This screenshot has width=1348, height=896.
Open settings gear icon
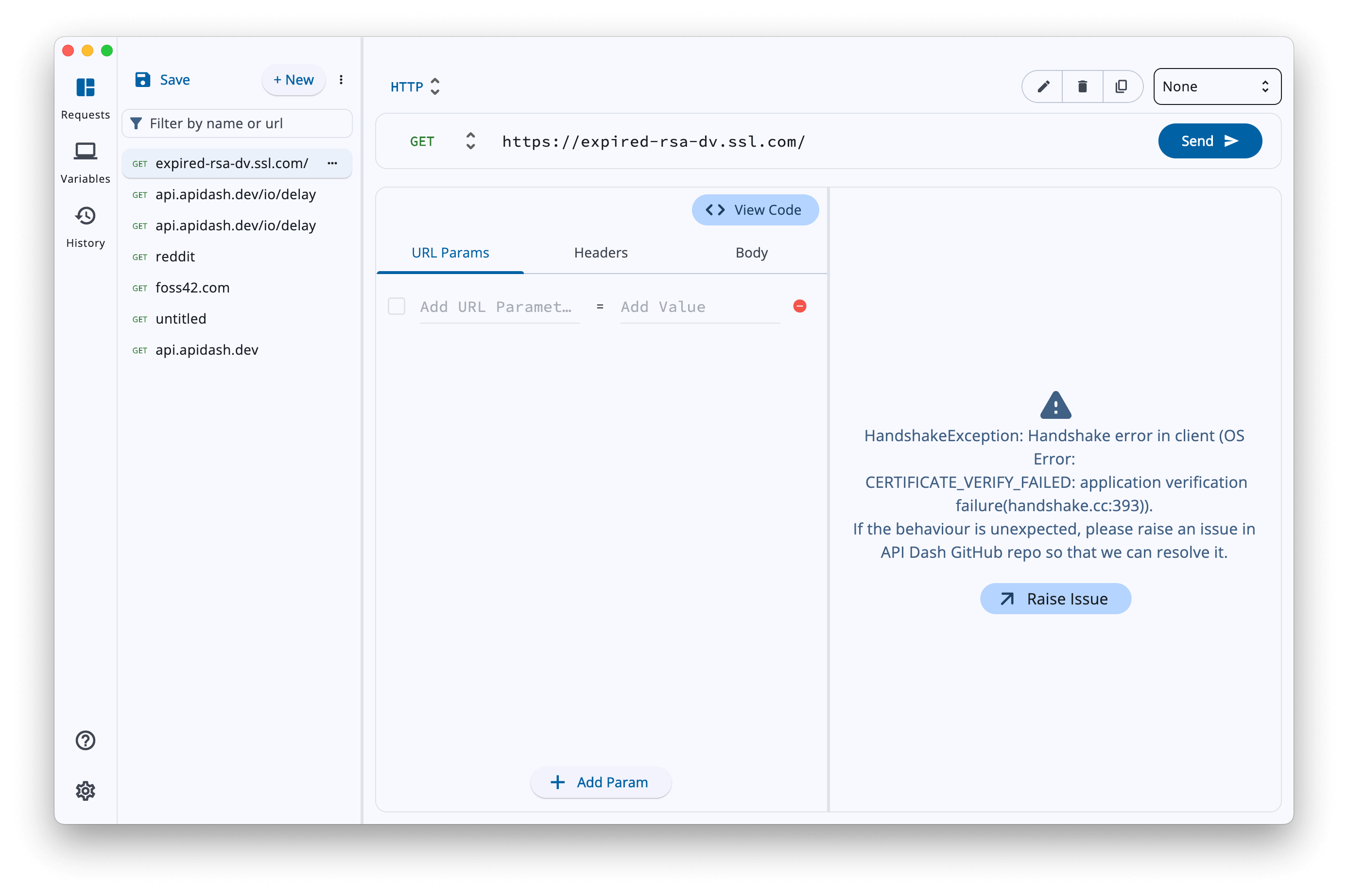(85, 791)
